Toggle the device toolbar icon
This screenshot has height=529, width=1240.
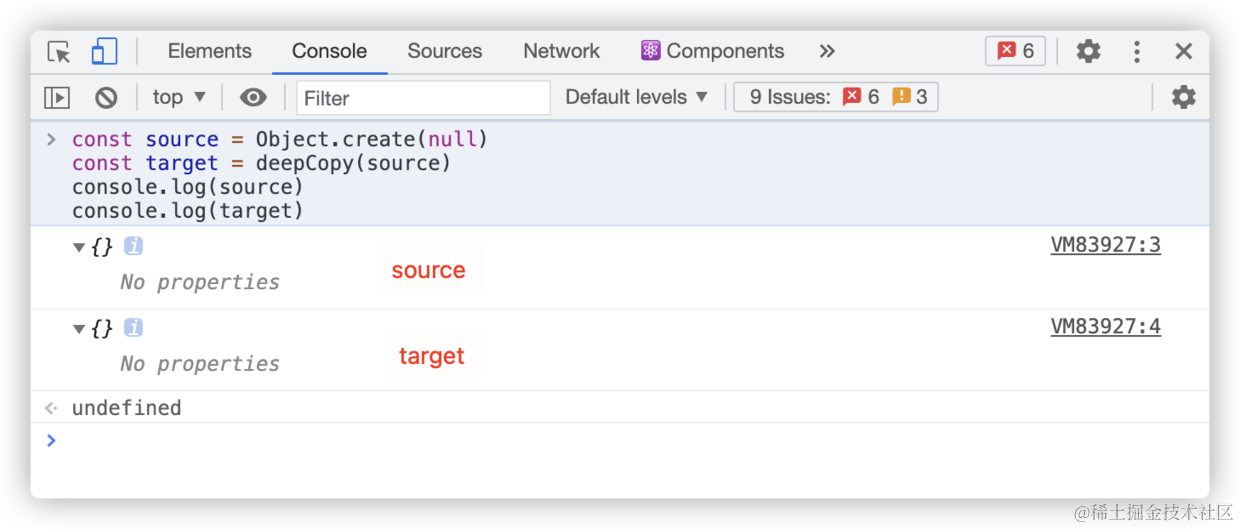pos(104,52)
